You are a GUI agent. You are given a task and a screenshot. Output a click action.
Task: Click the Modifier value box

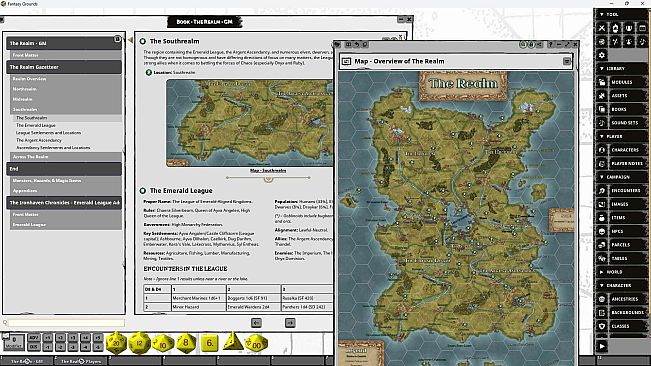(14, 342)
